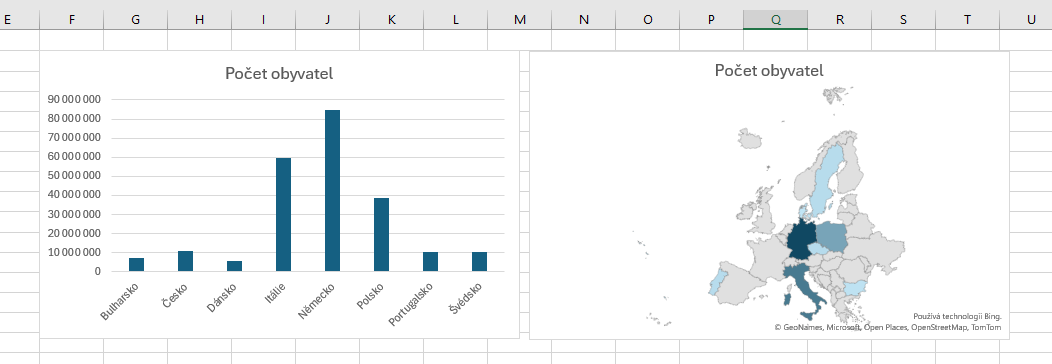
Task: Click the Dánsko bar
Action: (x=234, y=266)
